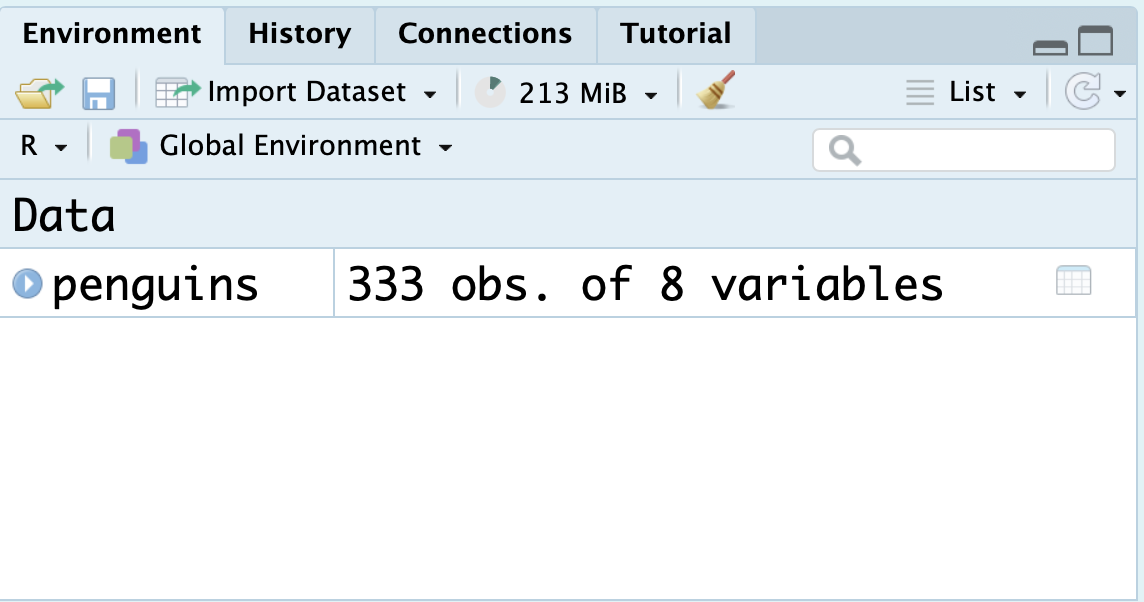Click the Import Dataset table icon
1144x602 pixels.
coord(177,93)
